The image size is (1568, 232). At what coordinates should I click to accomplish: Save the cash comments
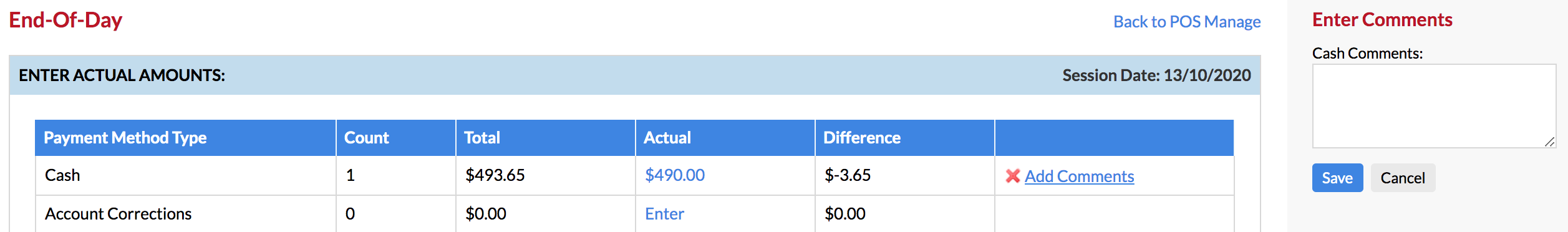point(1337,178)
